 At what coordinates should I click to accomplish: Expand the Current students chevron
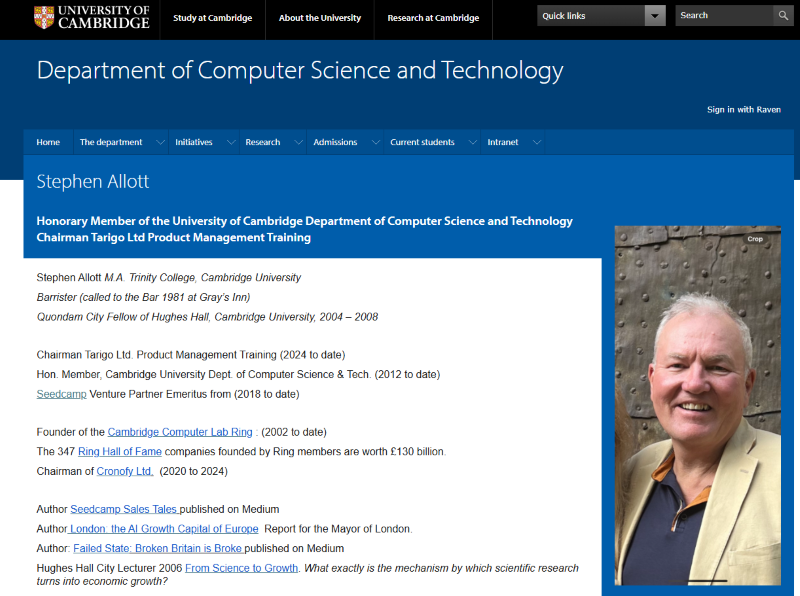coord(472,143)
